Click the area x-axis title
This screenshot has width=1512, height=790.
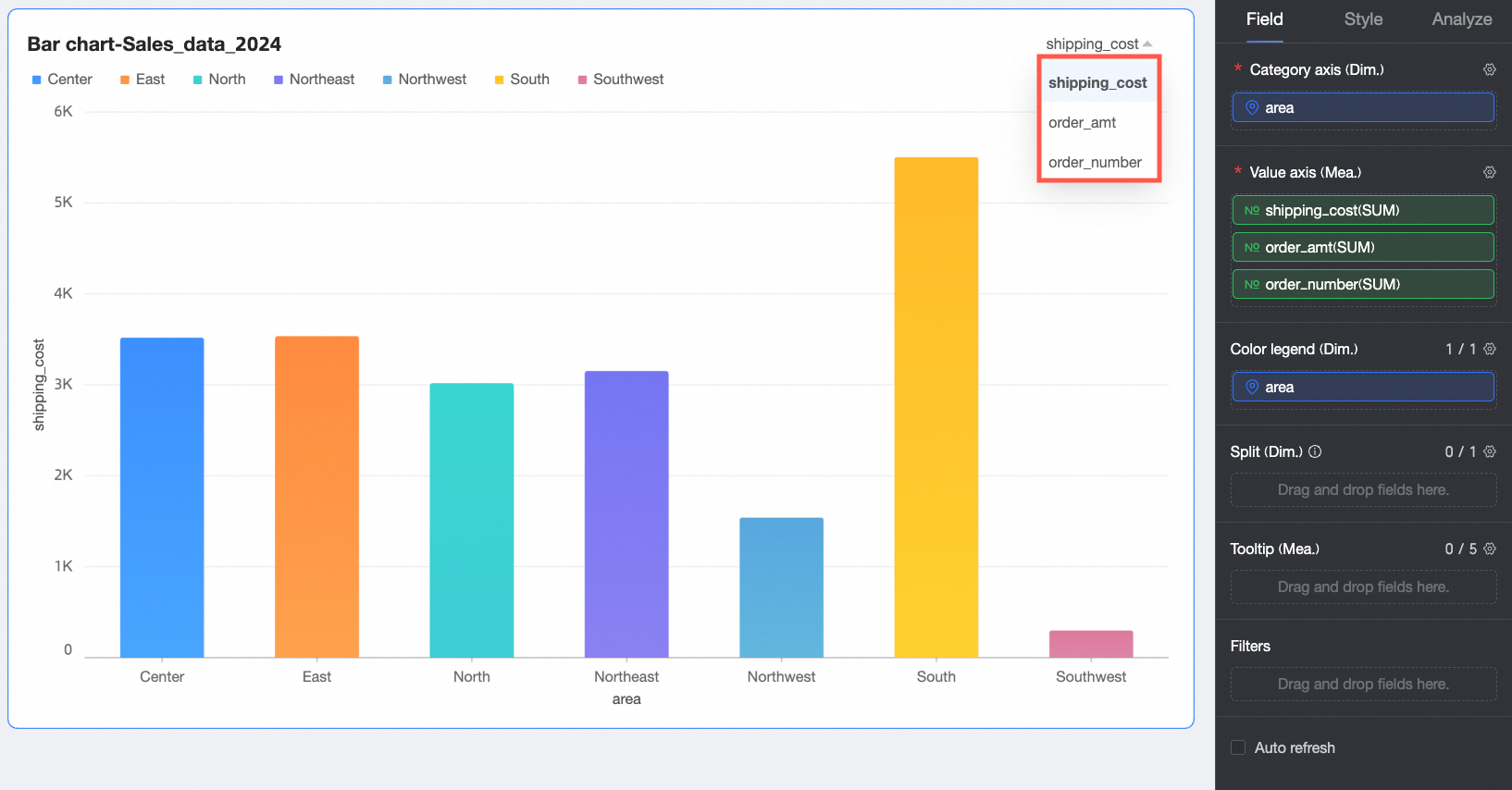626,699
